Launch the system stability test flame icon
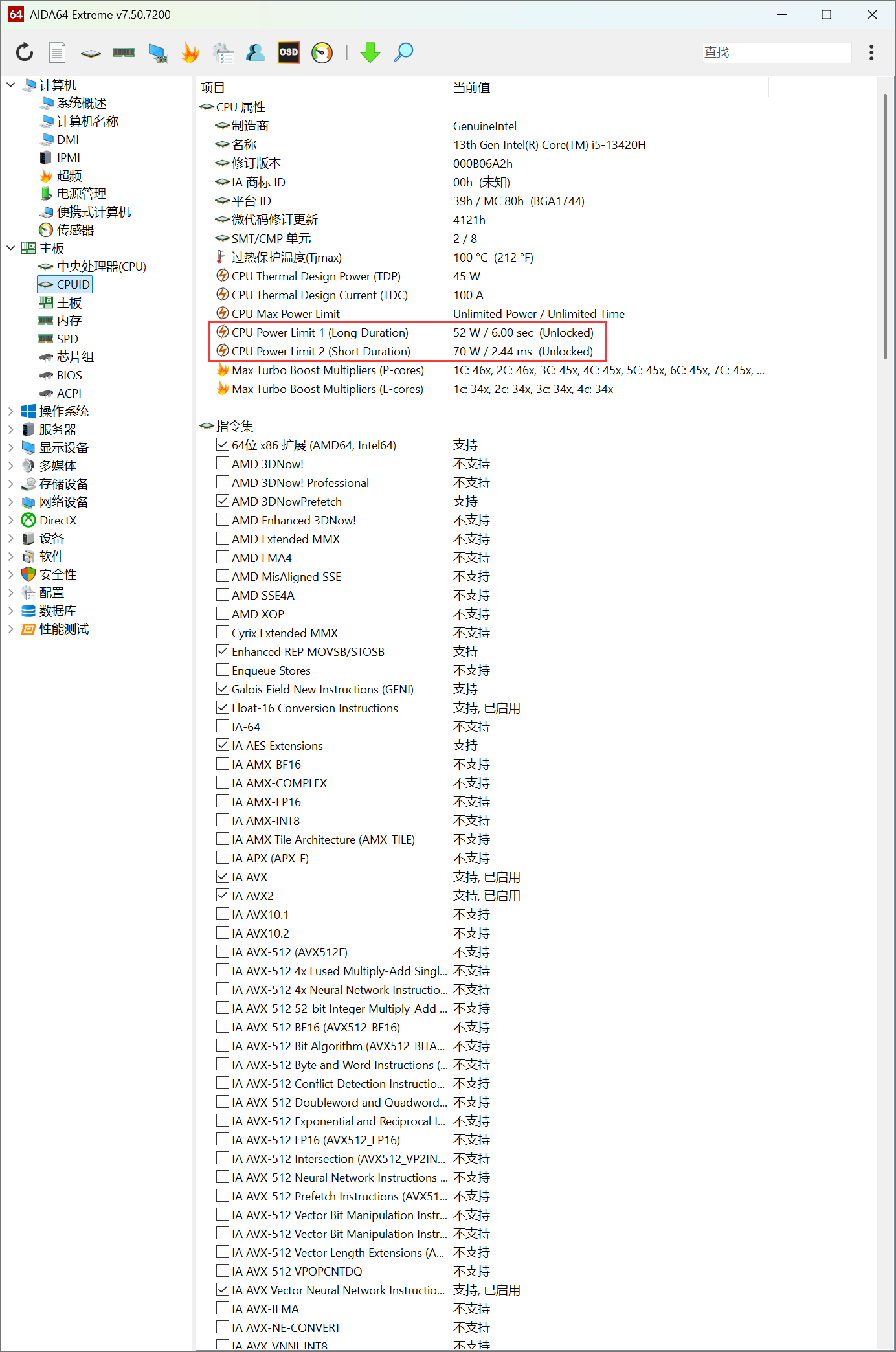The width and height of the screenshot is (896, 1352). pos(190,52)
